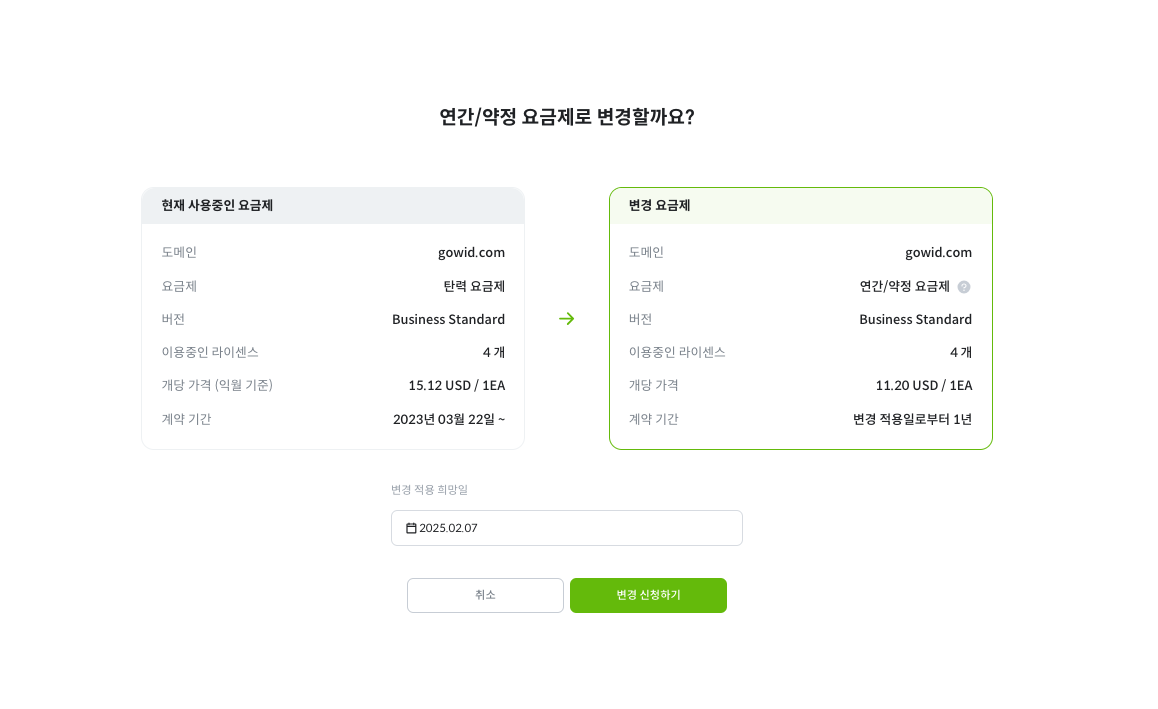Click the 연간/약정 요금제 value in the new plan
This screenshot has height=709, width=1158.
tap(904, 286)
